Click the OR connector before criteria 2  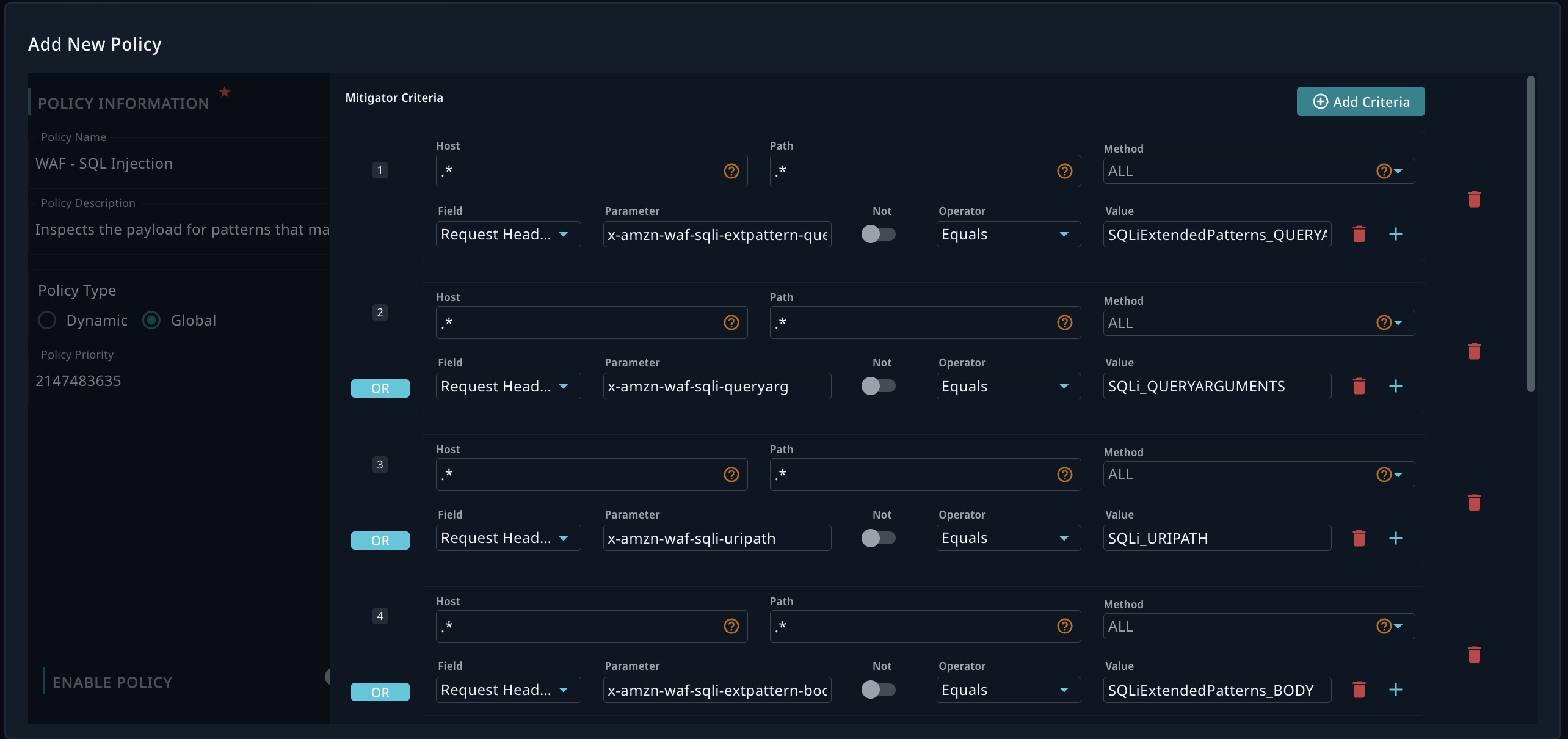tap(380, 388)
